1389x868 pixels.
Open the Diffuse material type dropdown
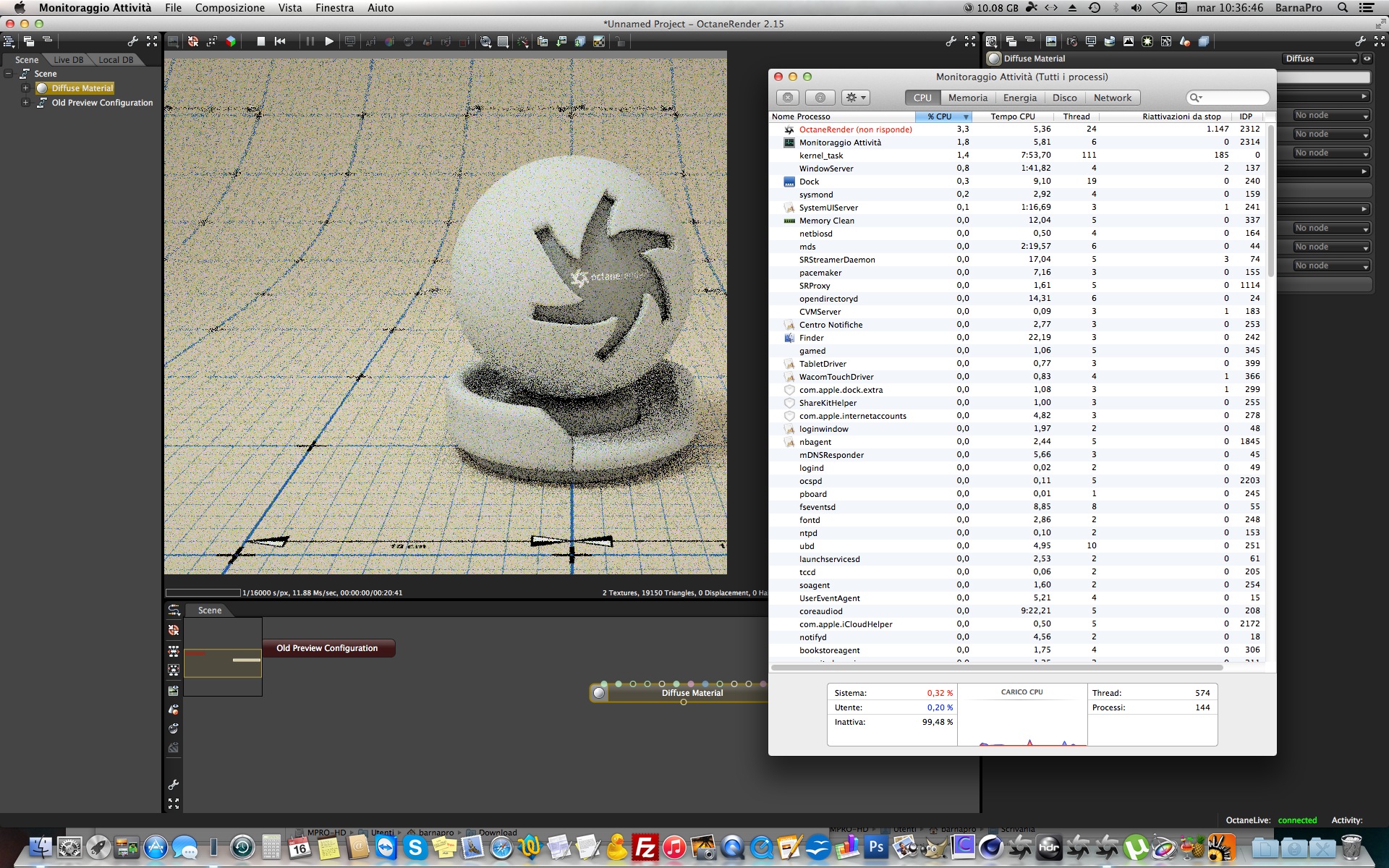coord(1321,59)
